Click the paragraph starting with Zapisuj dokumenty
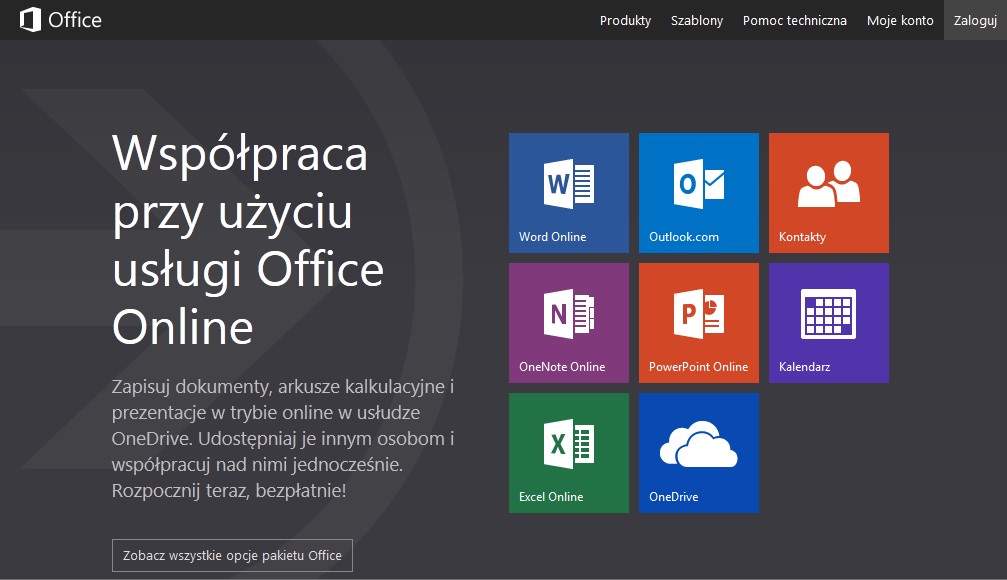 [x=283, y=438]
